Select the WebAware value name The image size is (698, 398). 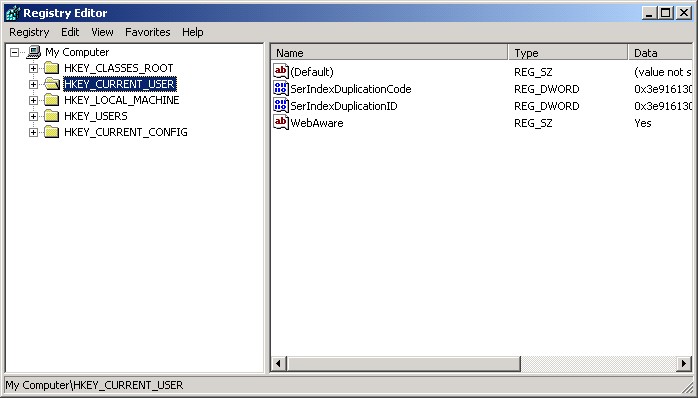click(317, 122)
